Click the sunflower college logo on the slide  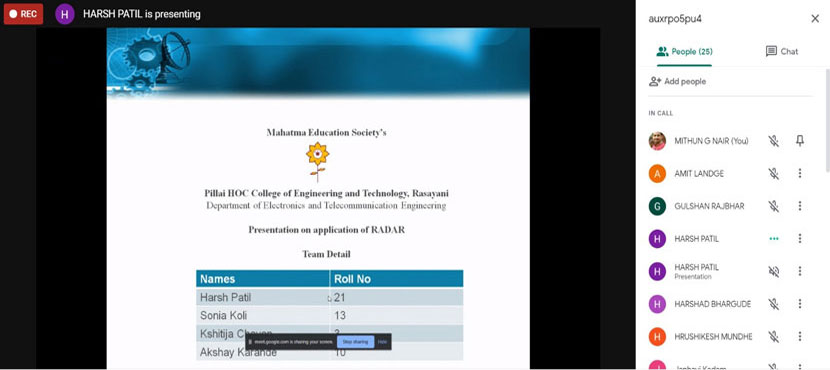click(318, 161)
